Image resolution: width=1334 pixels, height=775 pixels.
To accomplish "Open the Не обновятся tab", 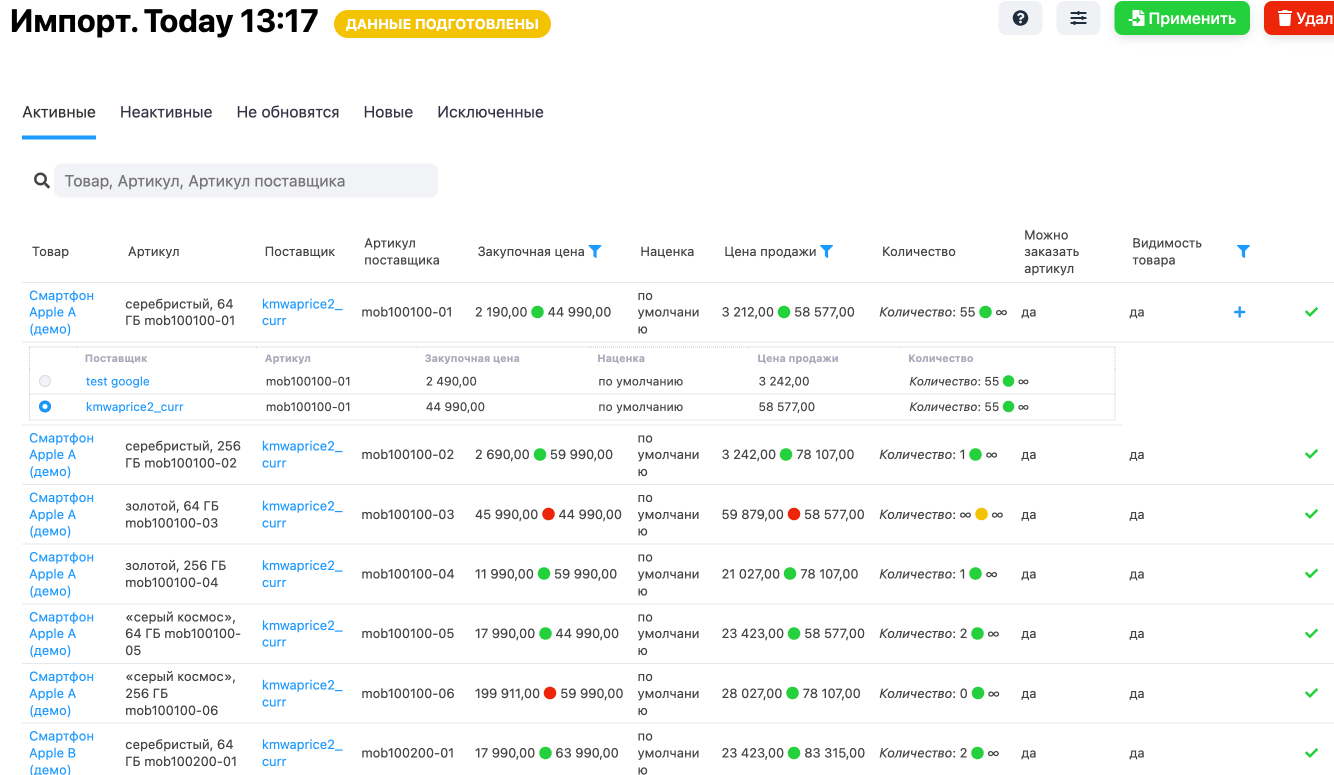I will [x=288, y=112].
